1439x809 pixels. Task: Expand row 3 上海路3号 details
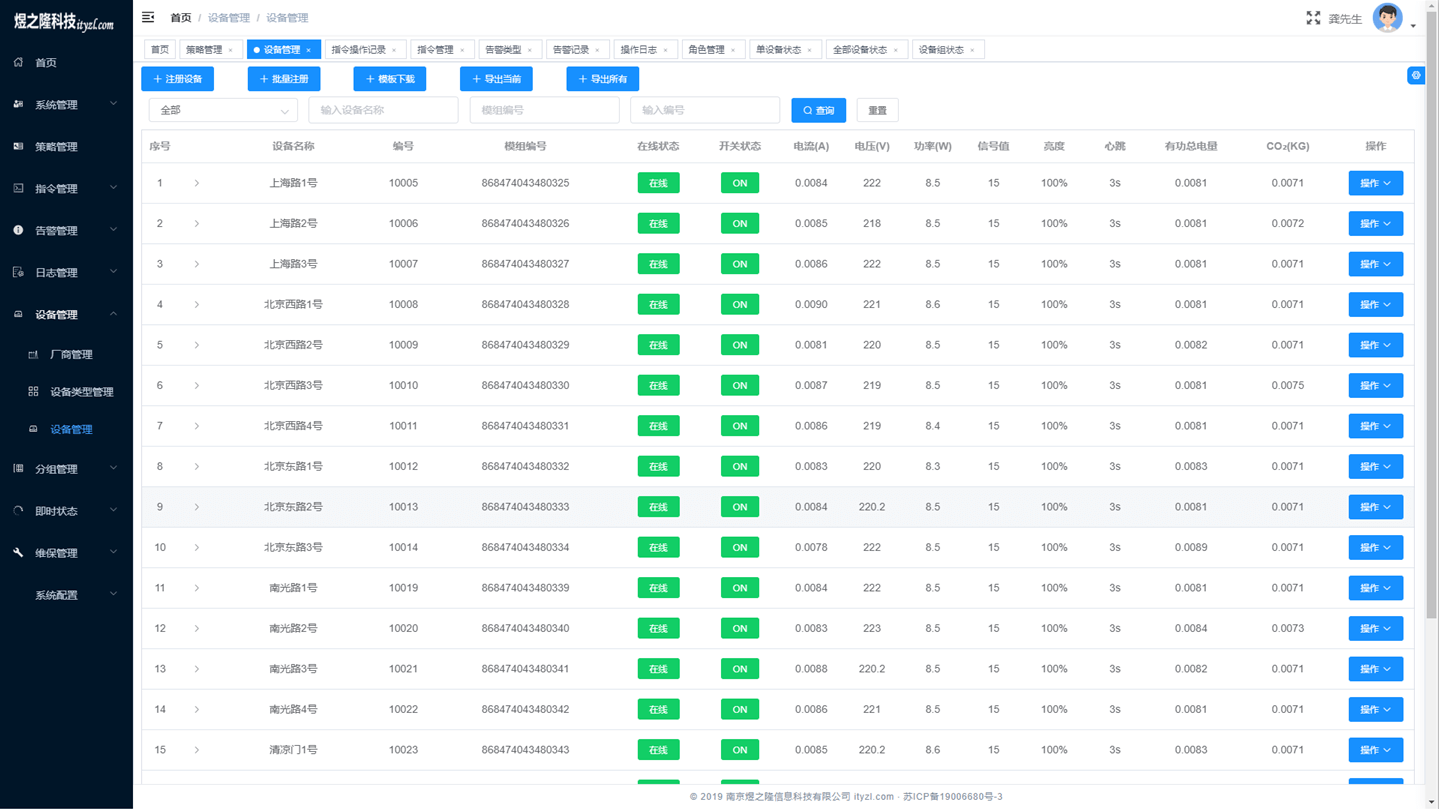click(197, 264)
